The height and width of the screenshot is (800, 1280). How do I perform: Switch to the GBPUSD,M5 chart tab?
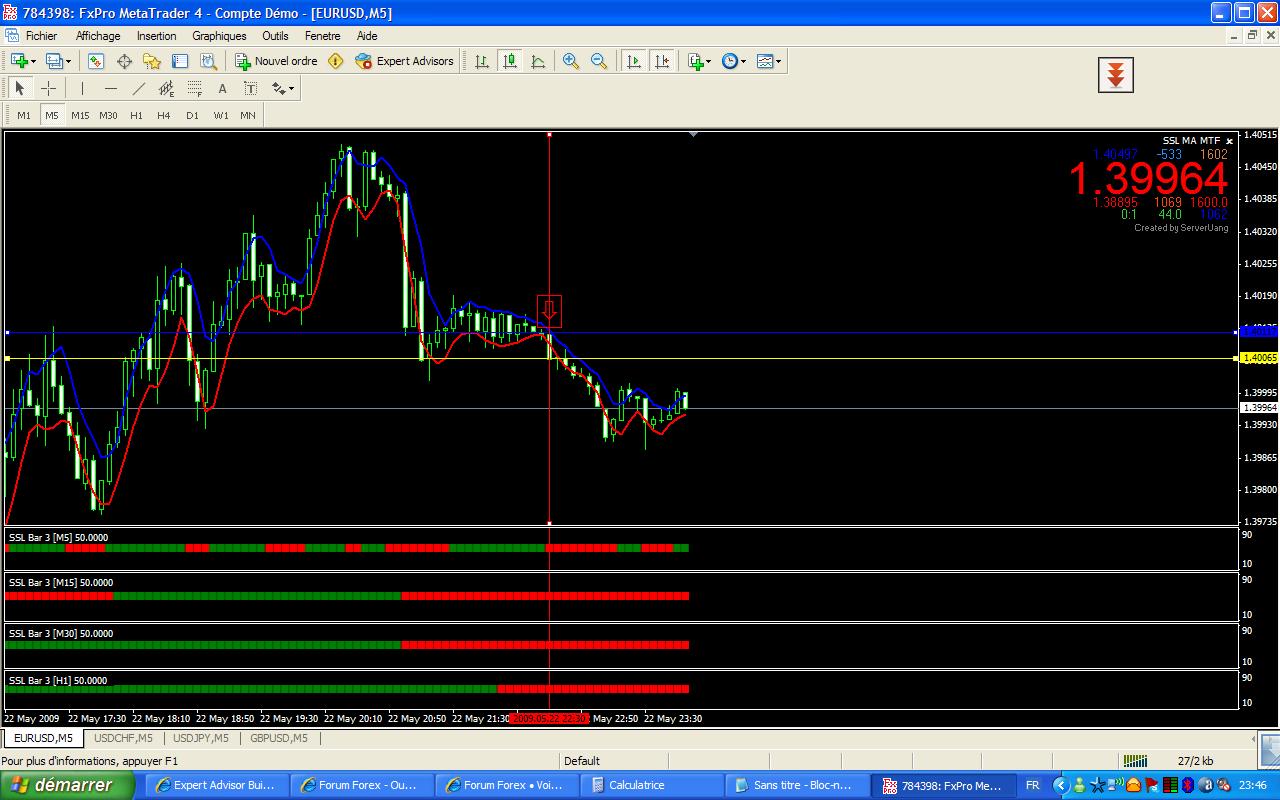279,738
